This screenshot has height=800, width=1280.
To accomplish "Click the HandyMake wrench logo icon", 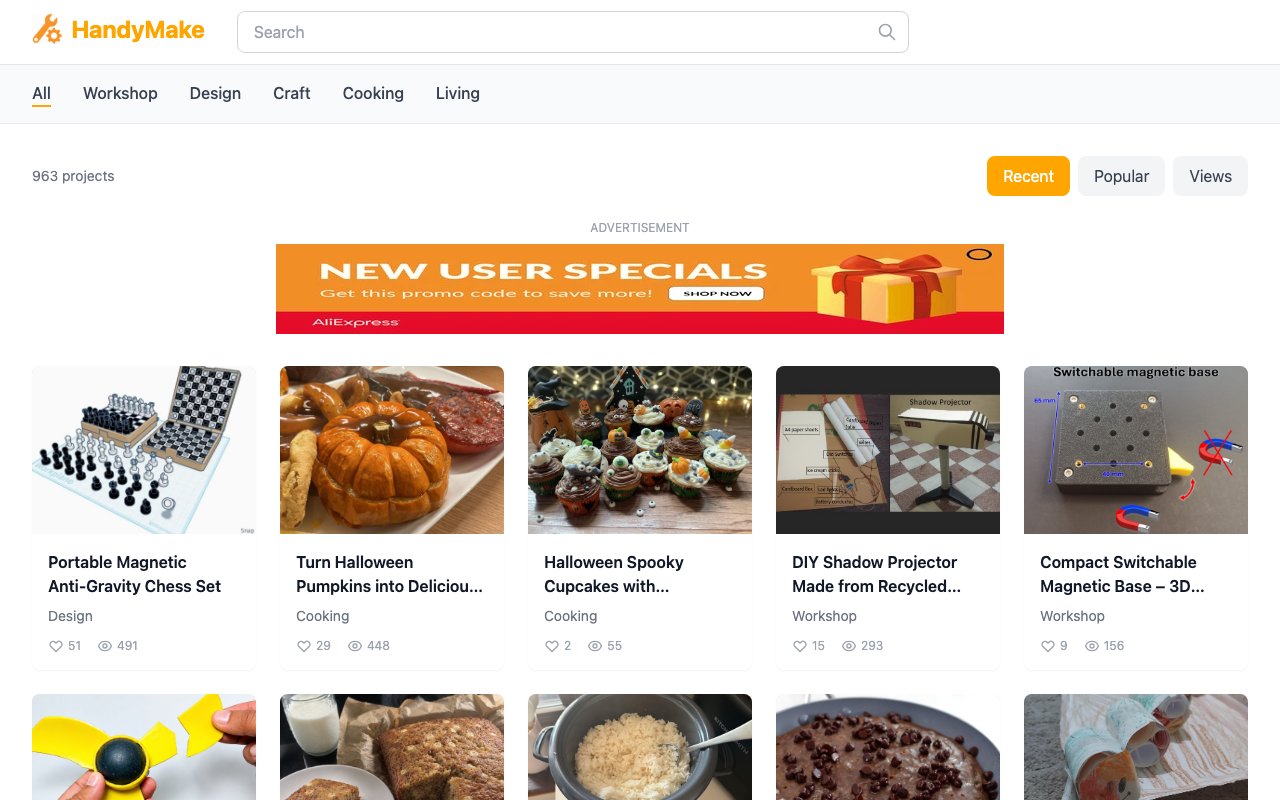I will [x=47, y=30].
